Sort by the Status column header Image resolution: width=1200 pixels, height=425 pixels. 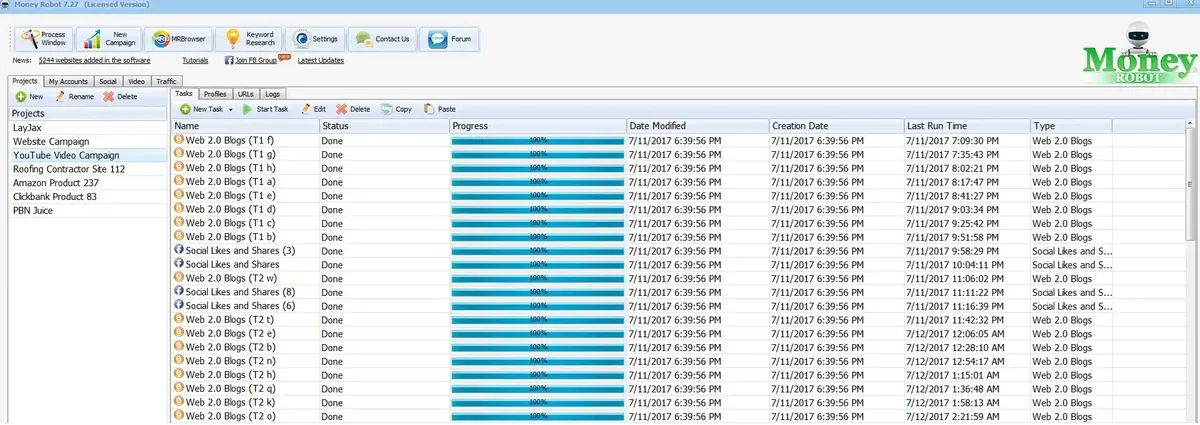[384, 126]
